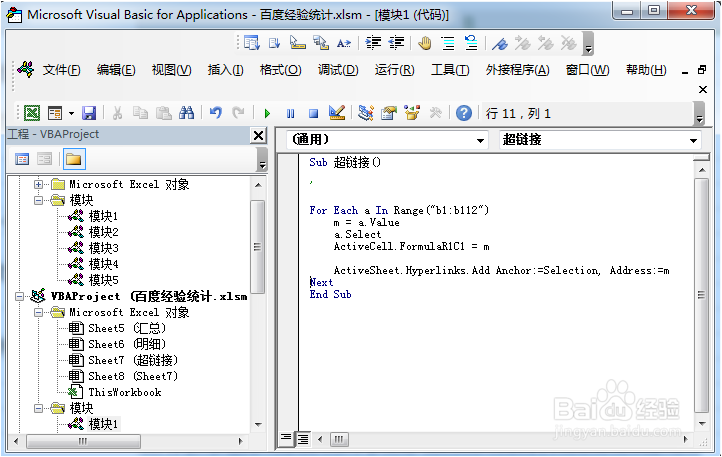Click View Object icon in project panel
This screenshot has width=722, height=457.
[x=45, y=159]
